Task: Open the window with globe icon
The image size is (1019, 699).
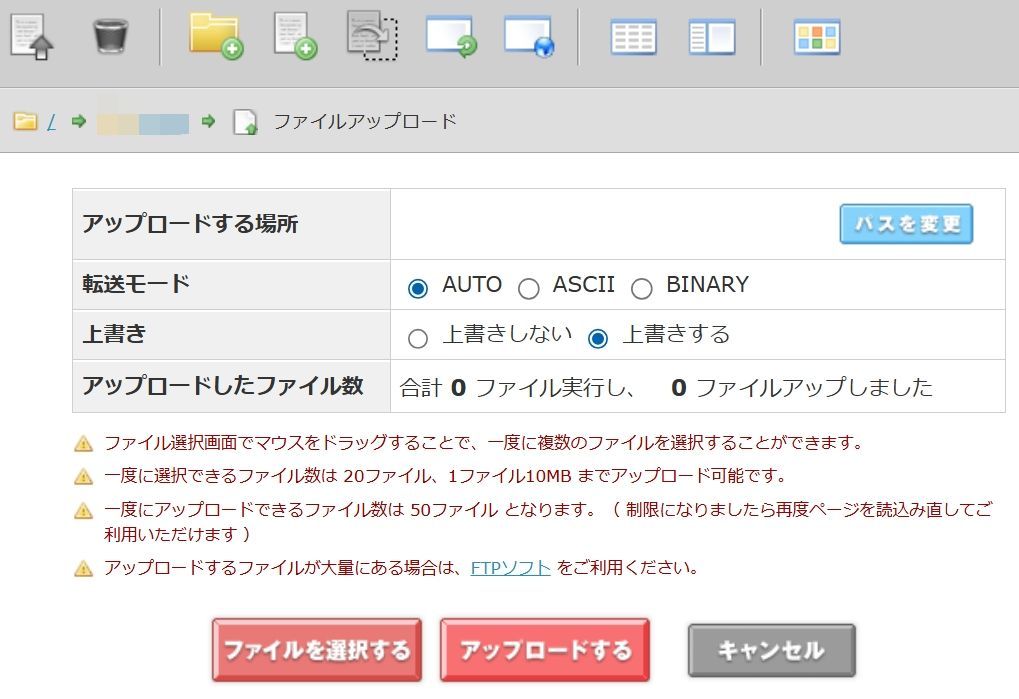Action: pyautogui.click(x=529, y=36)
